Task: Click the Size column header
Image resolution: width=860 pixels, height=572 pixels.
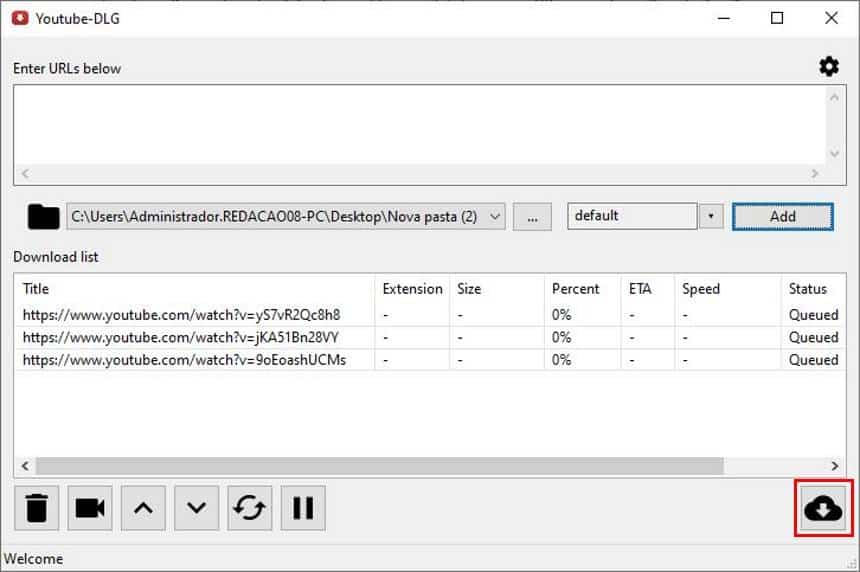Action: pyautogui.click(x=497, y=289)
